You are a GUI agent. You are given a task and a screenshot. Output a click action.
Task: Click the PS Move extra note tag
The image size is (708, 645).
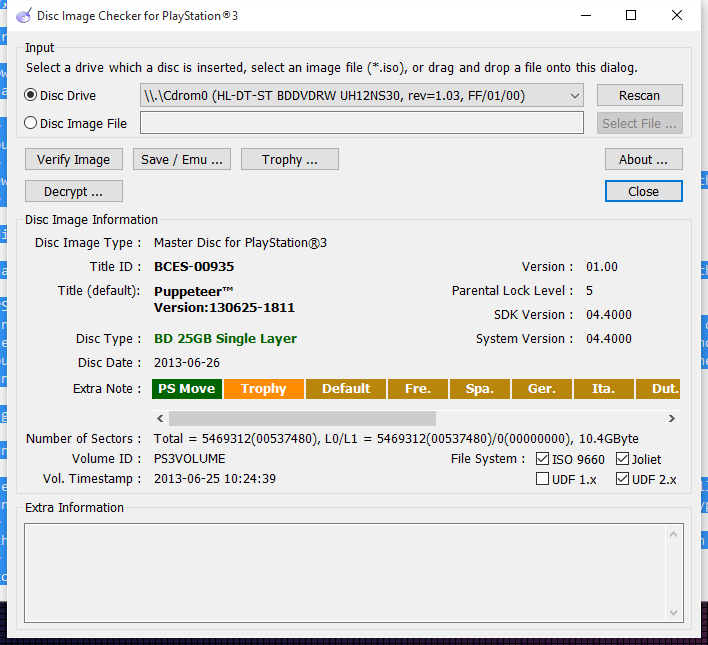pyautogui.click(x=187, y=389)
